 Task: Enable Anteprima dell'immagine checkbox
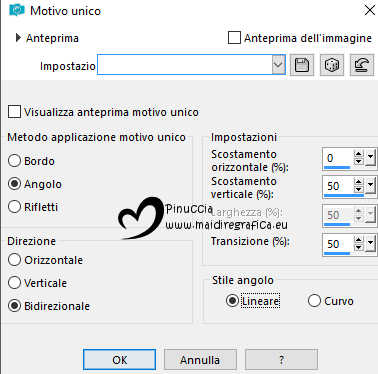coord(234,38)
